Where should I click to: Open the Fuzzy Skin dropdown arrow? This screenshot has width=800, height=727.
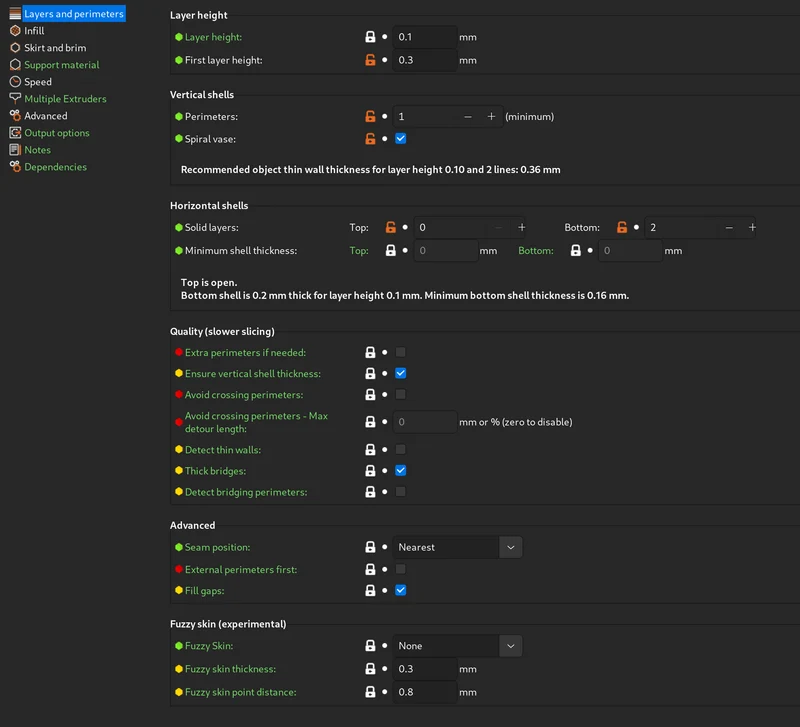[x=511, y=646]
